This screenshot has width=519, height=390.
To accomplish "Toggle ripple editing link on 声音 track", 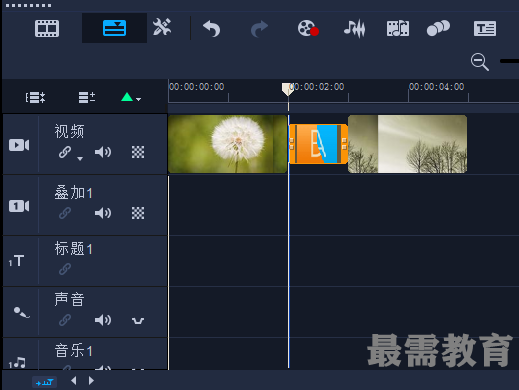I will [x=65, y=320].
